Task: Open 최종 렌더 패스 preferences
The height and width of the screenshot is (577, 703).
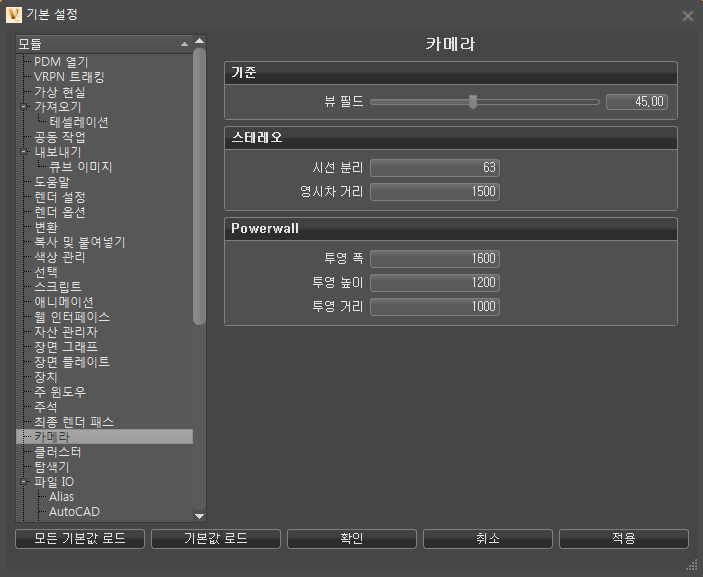Action: 74,422
